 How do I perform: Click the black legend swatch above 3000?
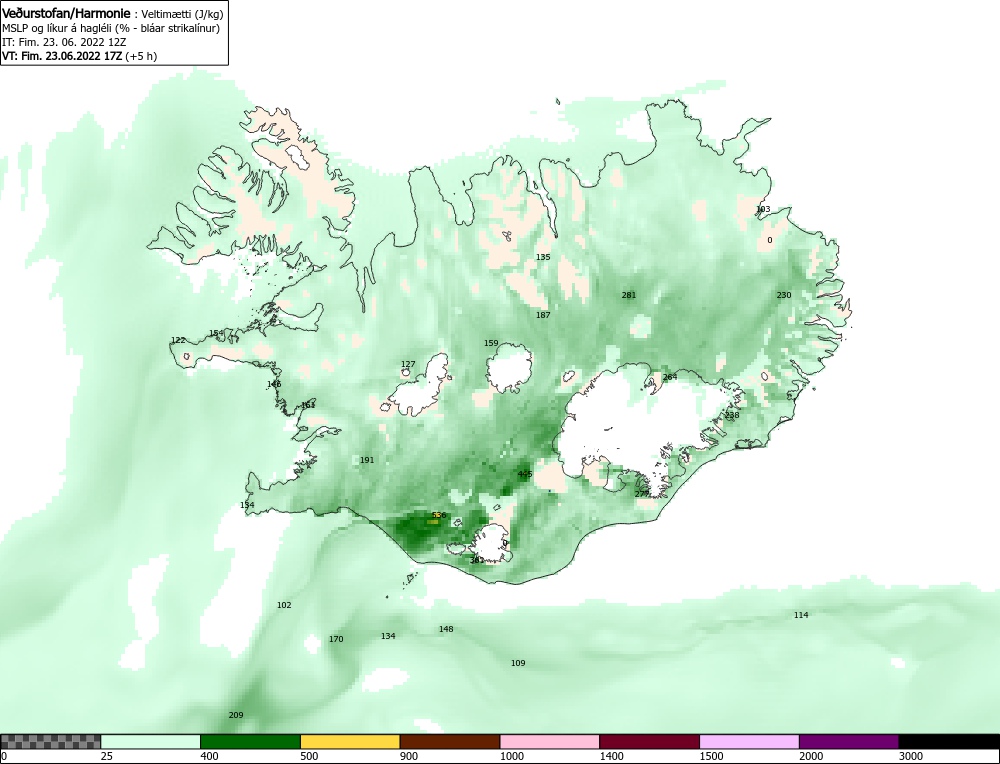point(949,742)
